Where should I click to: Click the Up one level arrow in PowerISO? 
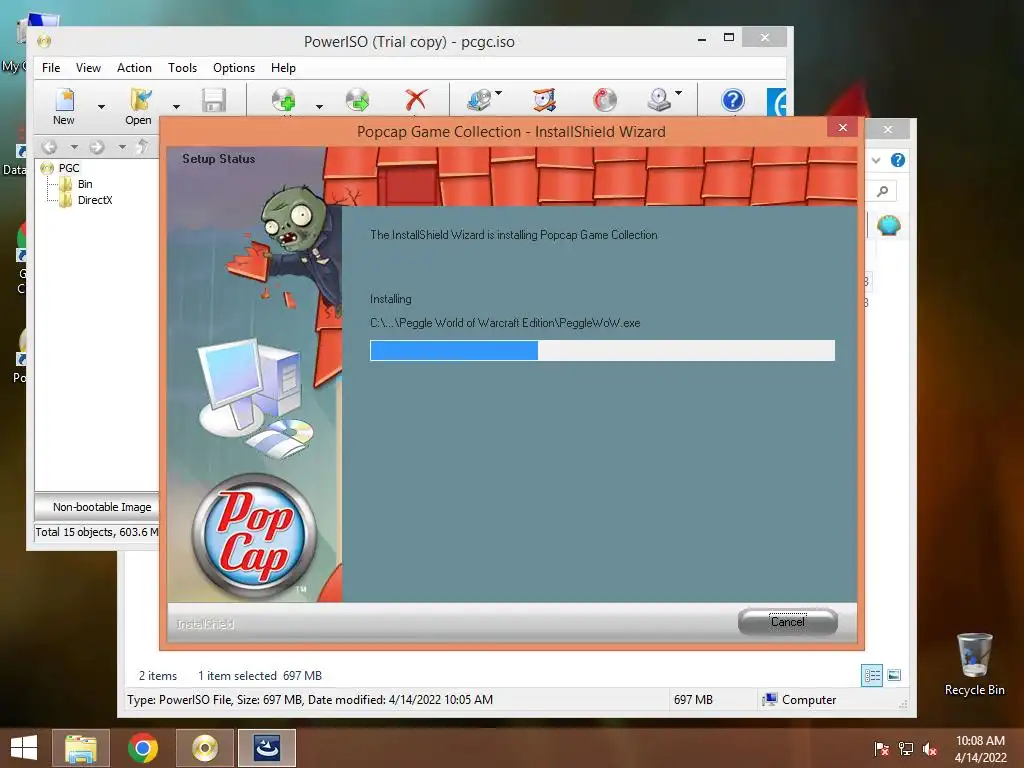coord(142,147)
